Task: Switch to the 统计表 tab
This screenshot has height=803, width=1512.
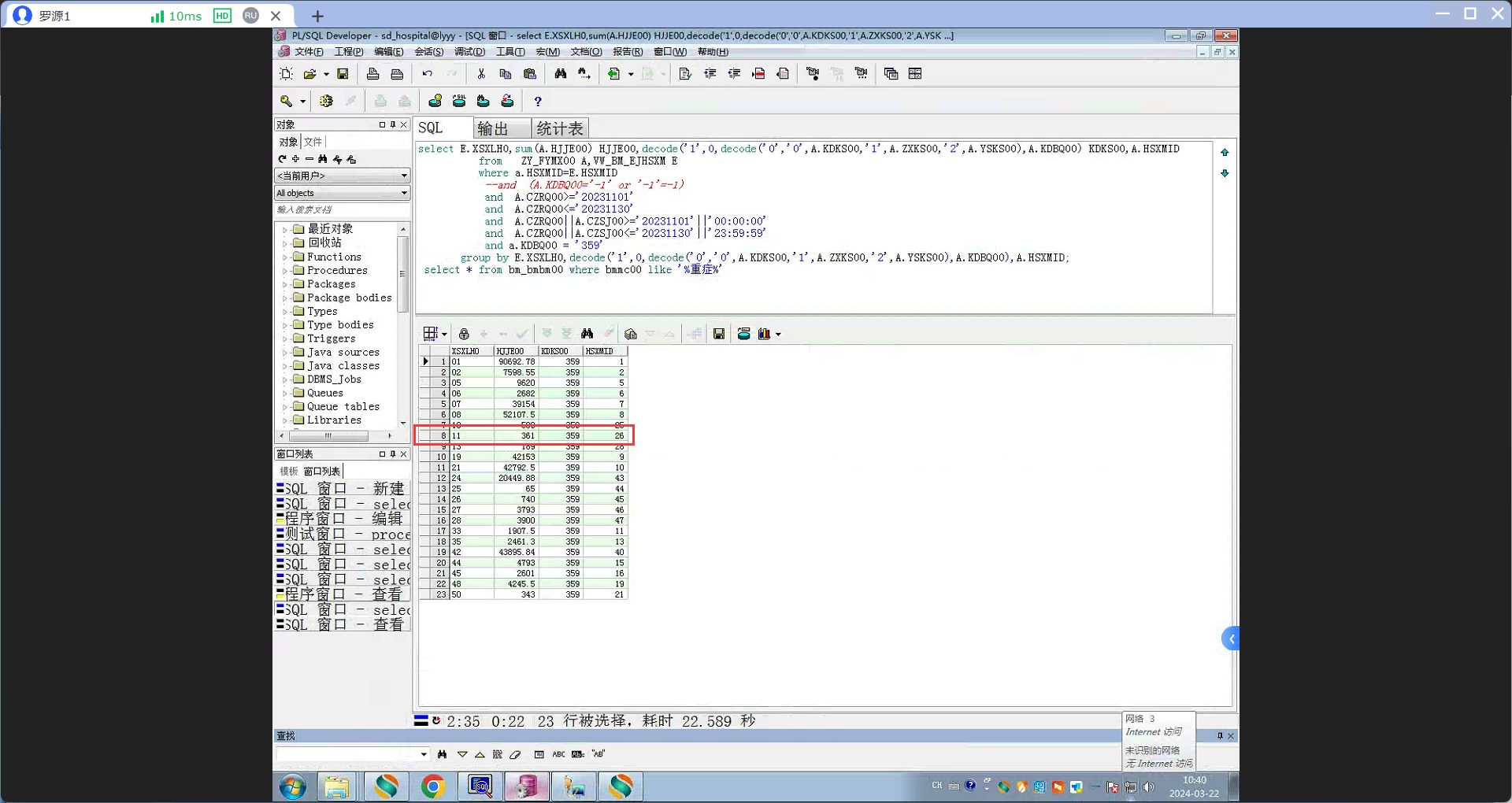Action: 560,128
